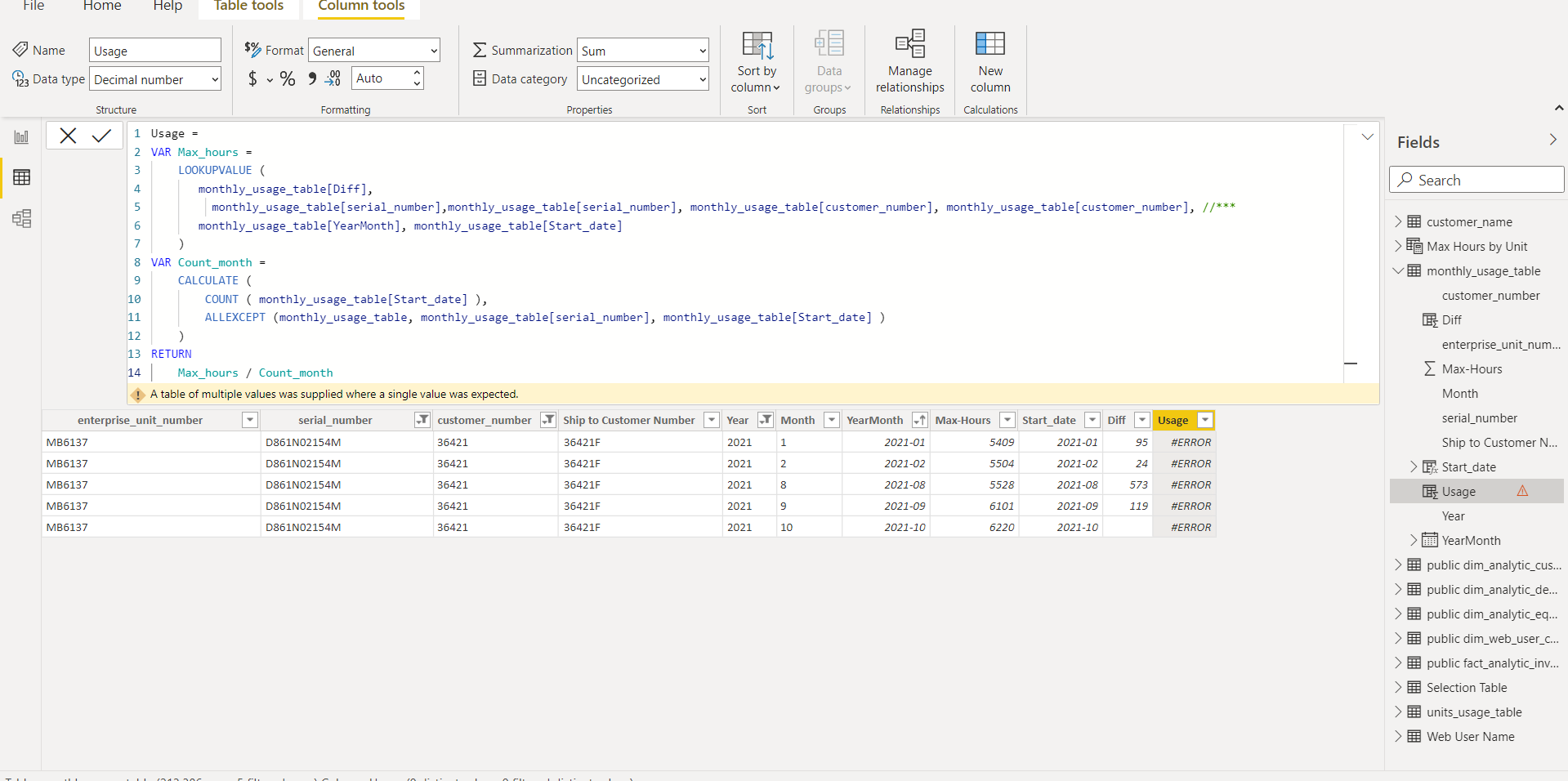The width and height of the screenshot is (1568, 781).
Task: Select the Max-Hours measure field
Action: (x=1472, y=368)
